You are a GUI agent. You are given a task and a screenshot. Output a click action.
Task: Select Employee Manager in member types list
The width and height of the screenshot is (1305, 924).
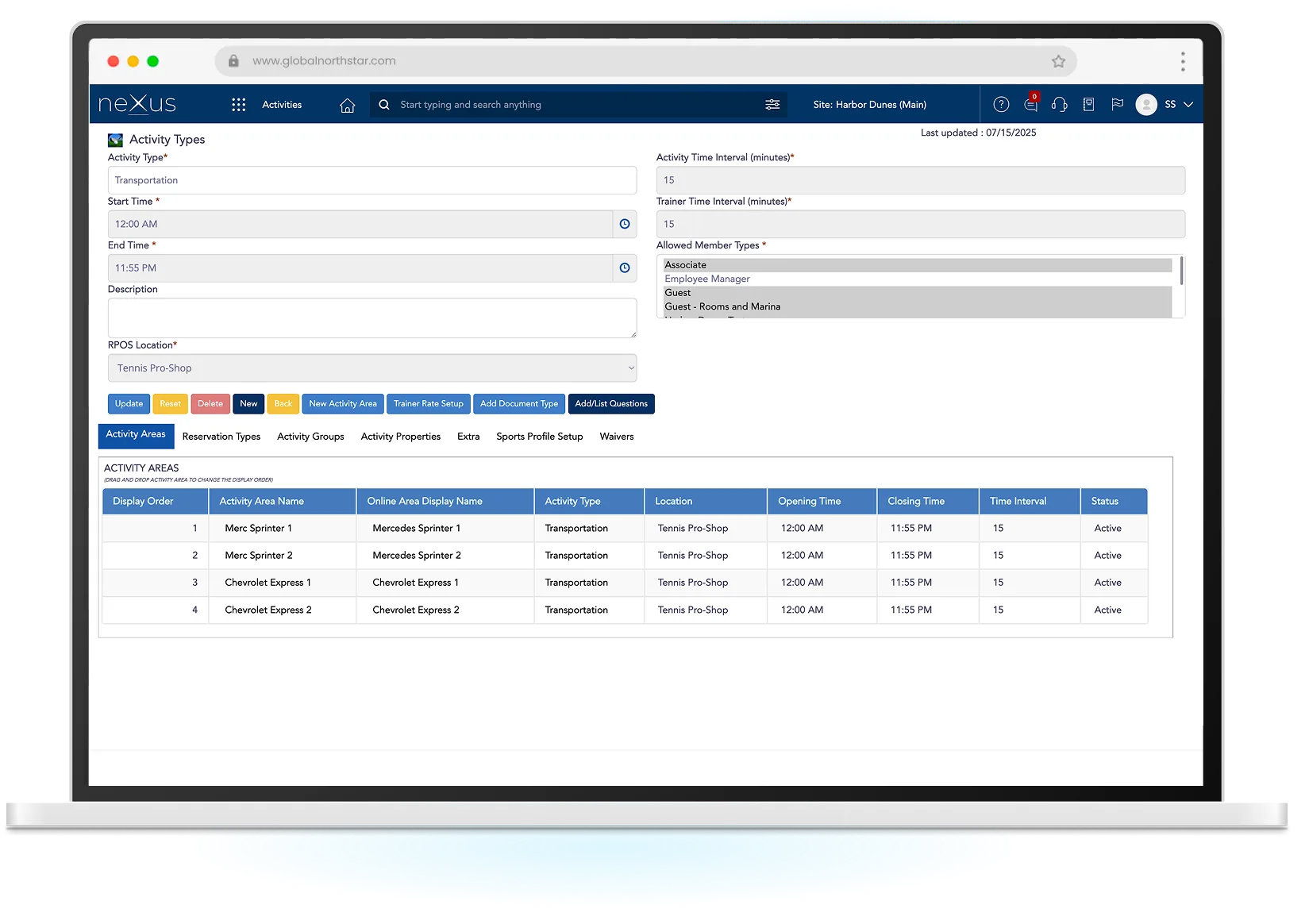(706, 279)
